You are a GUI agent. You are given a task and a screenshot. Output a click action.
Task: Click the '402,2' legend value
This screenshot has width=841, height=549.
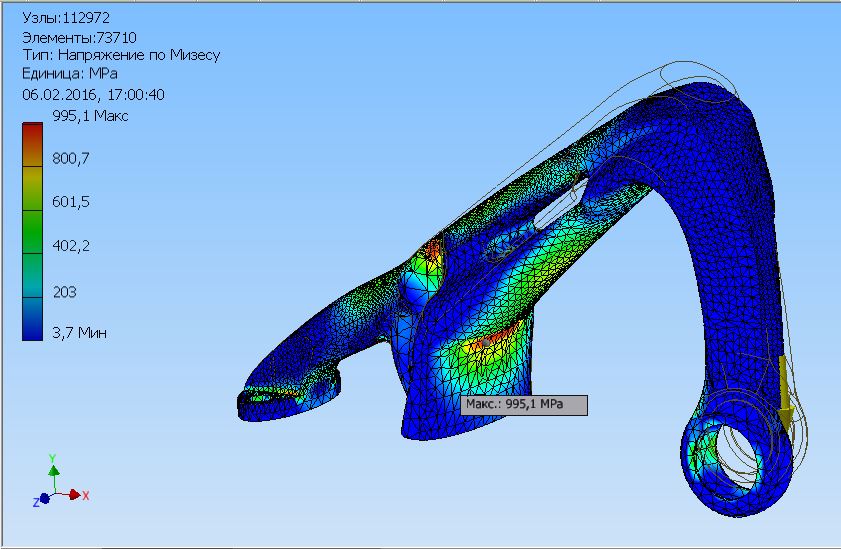tap(71, 246)
